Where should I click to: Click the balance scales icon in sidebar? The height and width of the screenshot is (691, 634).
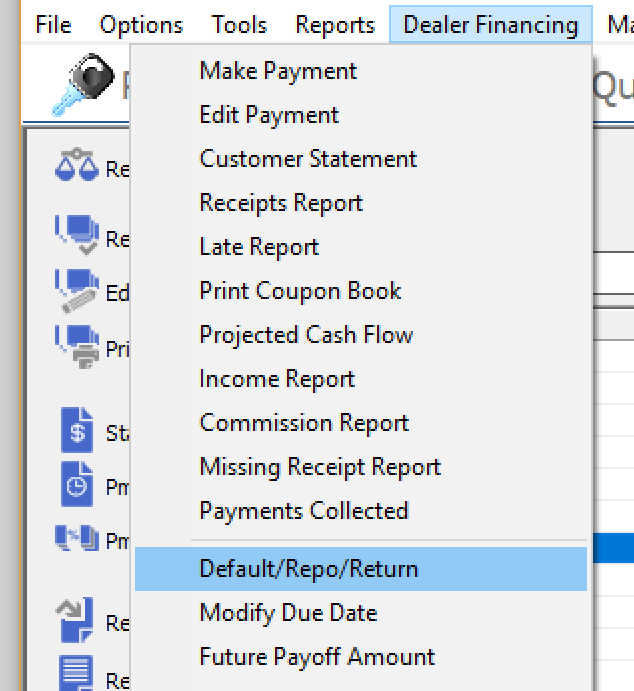pyautogui.click(x=76, y=167)
